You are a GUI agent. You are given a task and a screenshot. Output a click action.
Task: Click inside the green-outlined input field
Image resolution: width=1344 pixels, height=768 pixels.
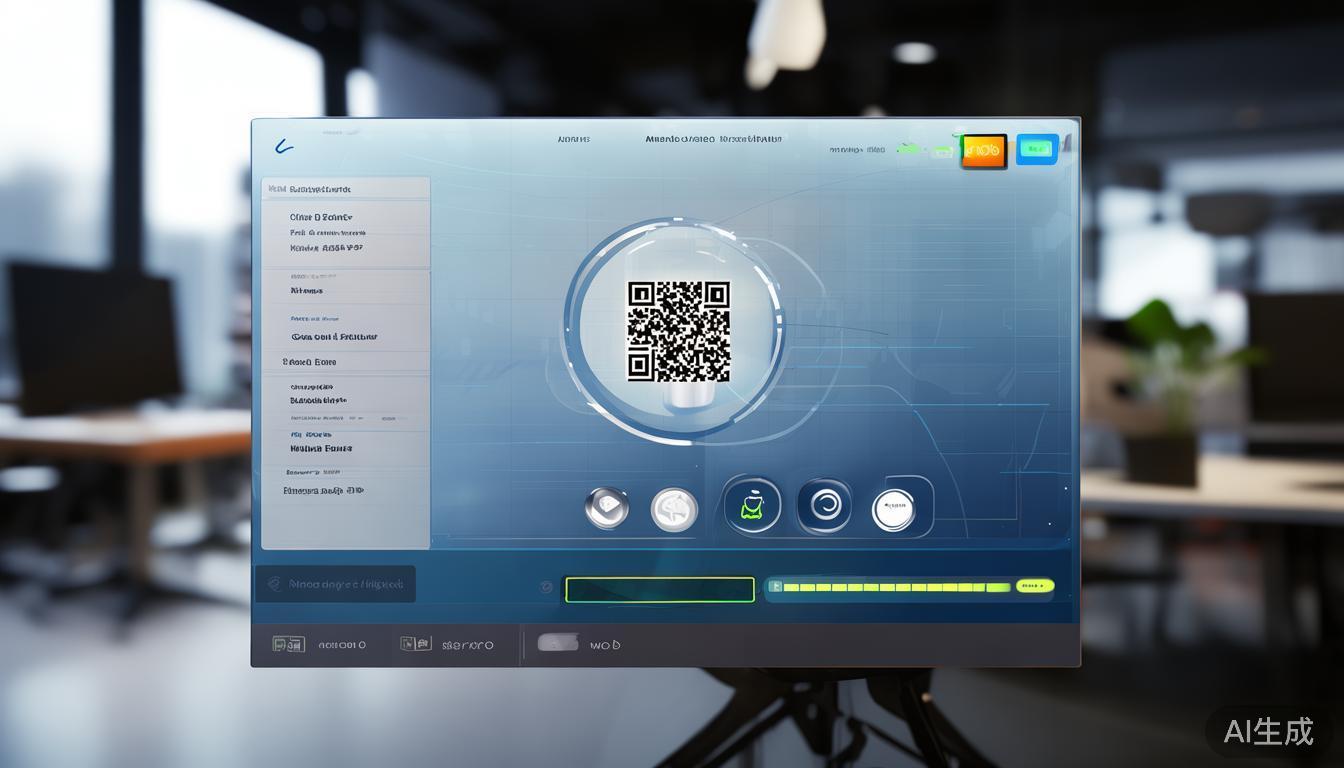[659, 590]
